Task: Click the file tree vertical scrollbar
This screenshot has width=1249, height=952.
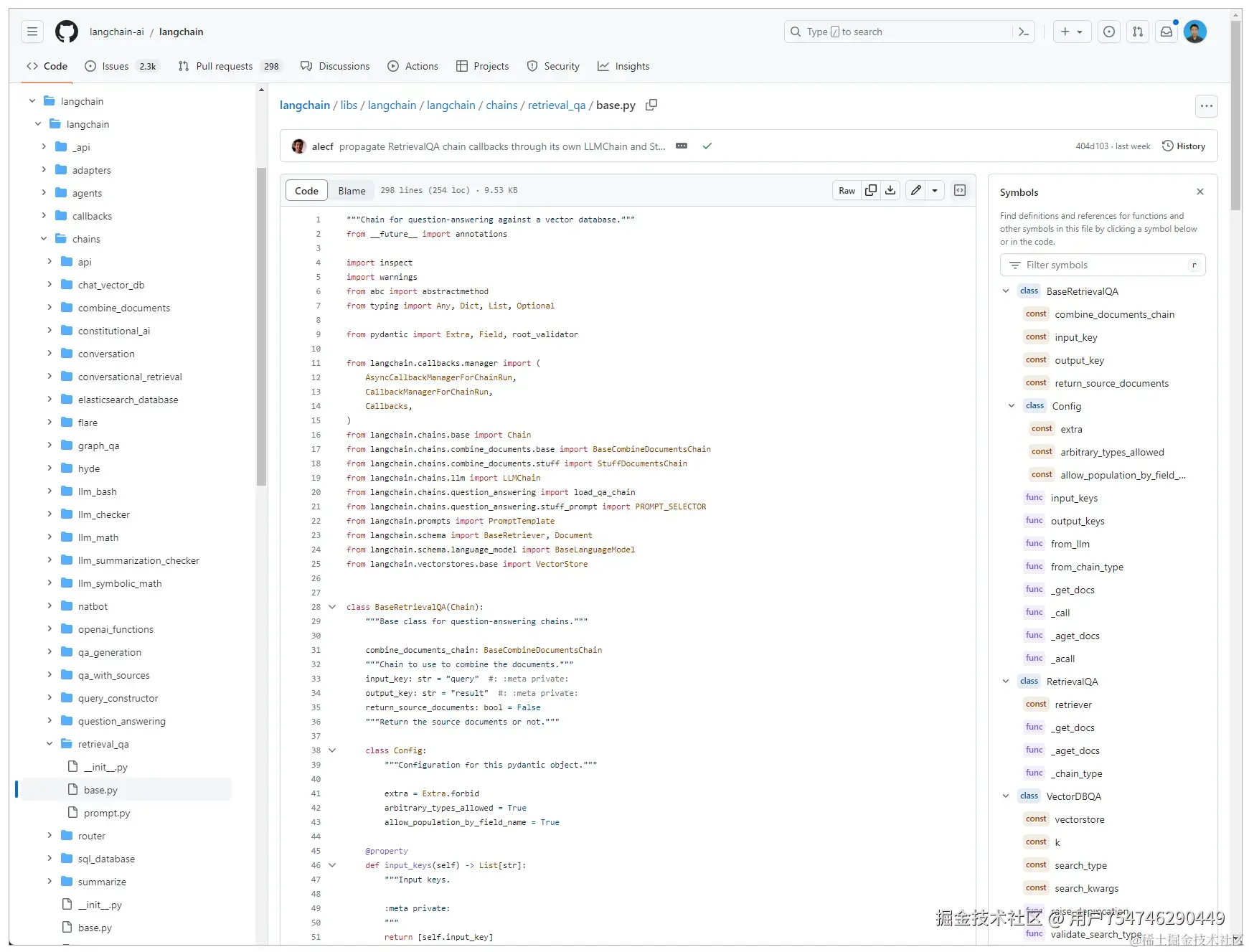Action: [x=261, y=326]
